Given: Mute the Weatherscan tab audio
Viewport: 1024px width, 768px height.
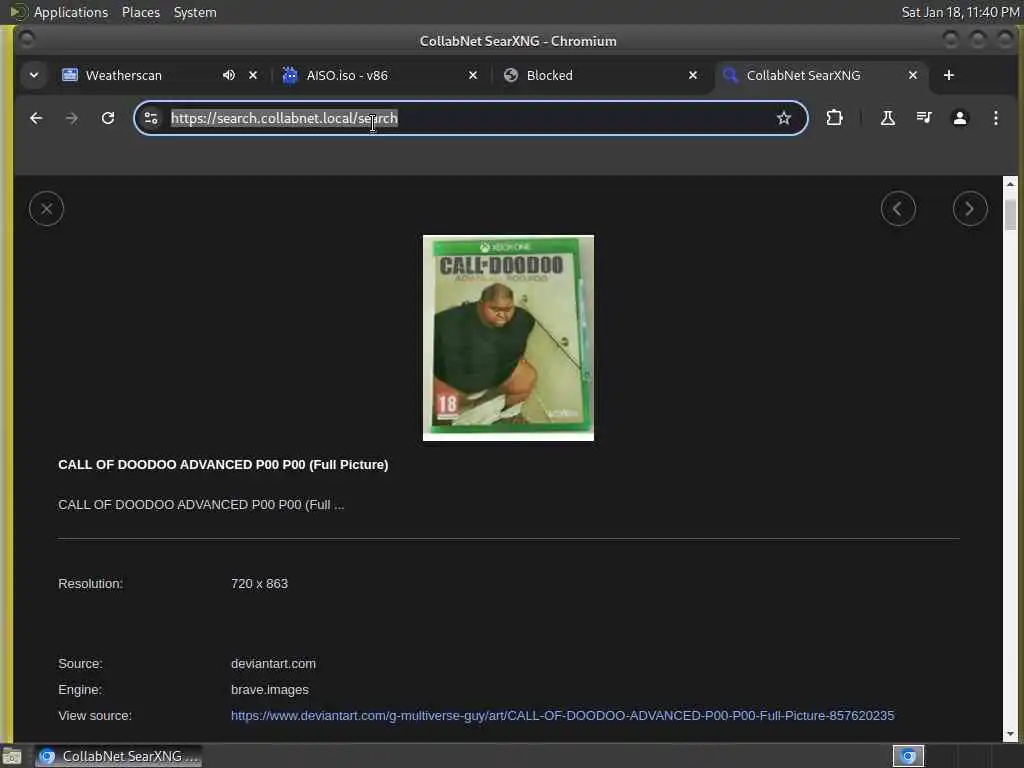Looking at the screenshot, I should tap(229, 75).
